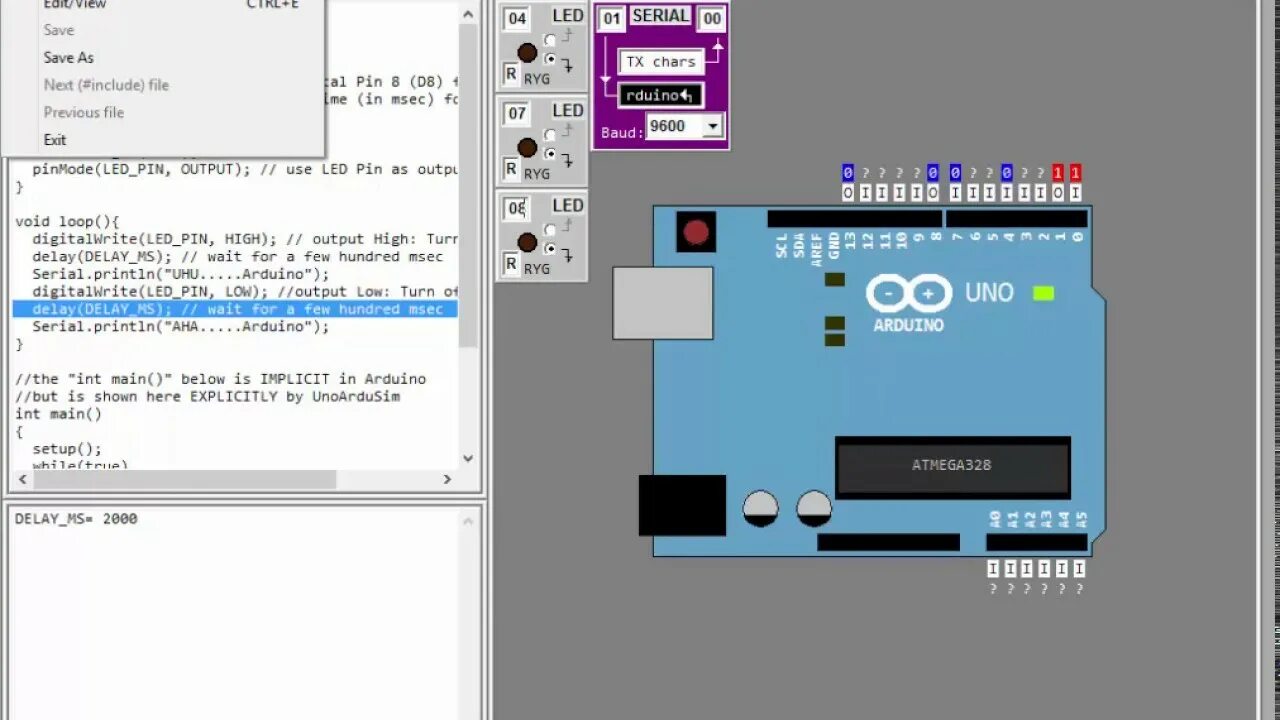Click the LED circle of the pin 08 device
Viewport: 1280px width, 720px height.
coord(527,242)
